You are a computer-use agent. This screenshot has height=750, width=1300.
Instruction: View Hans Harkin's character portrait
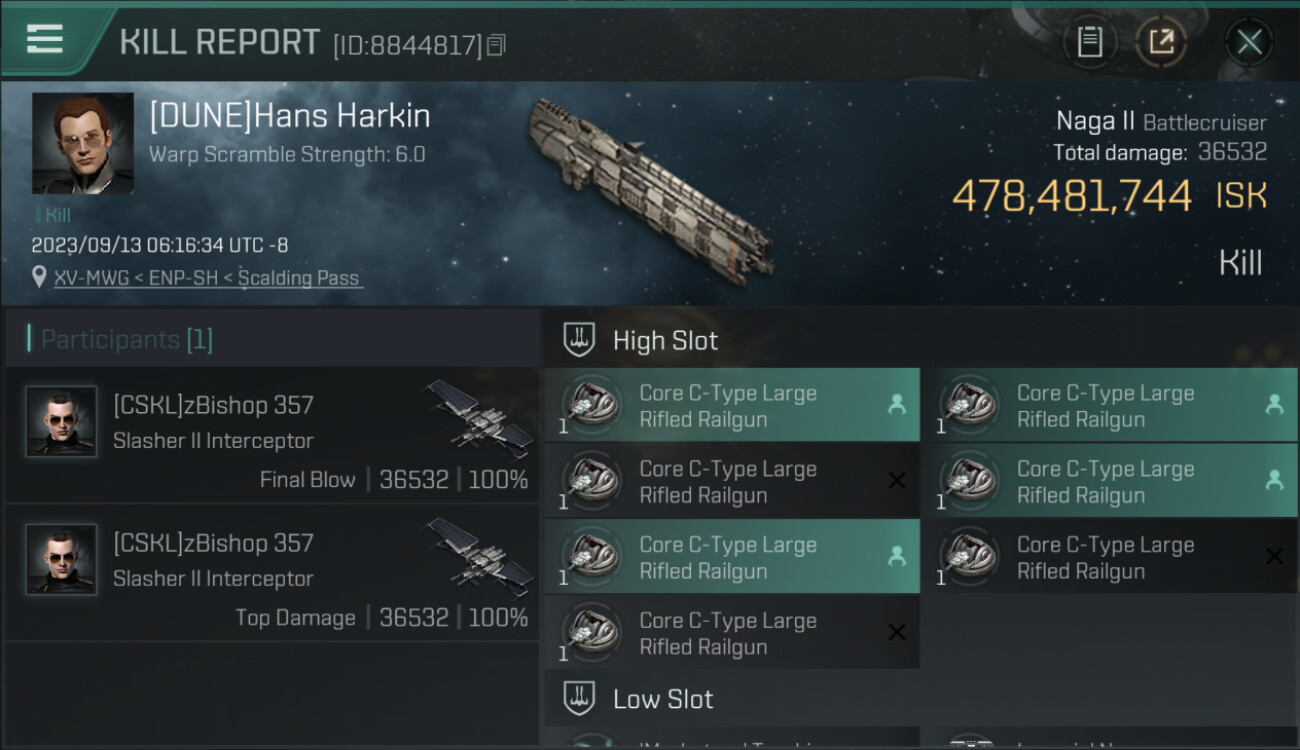click(x=82, y=143)
